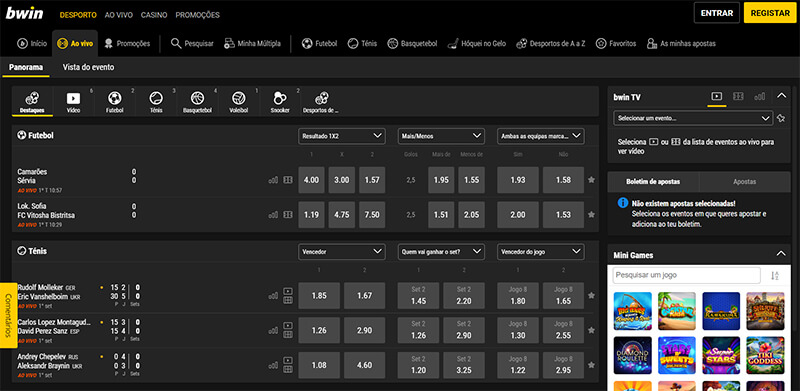Open PROMOÇÕES in top menu

click(197, 15)
